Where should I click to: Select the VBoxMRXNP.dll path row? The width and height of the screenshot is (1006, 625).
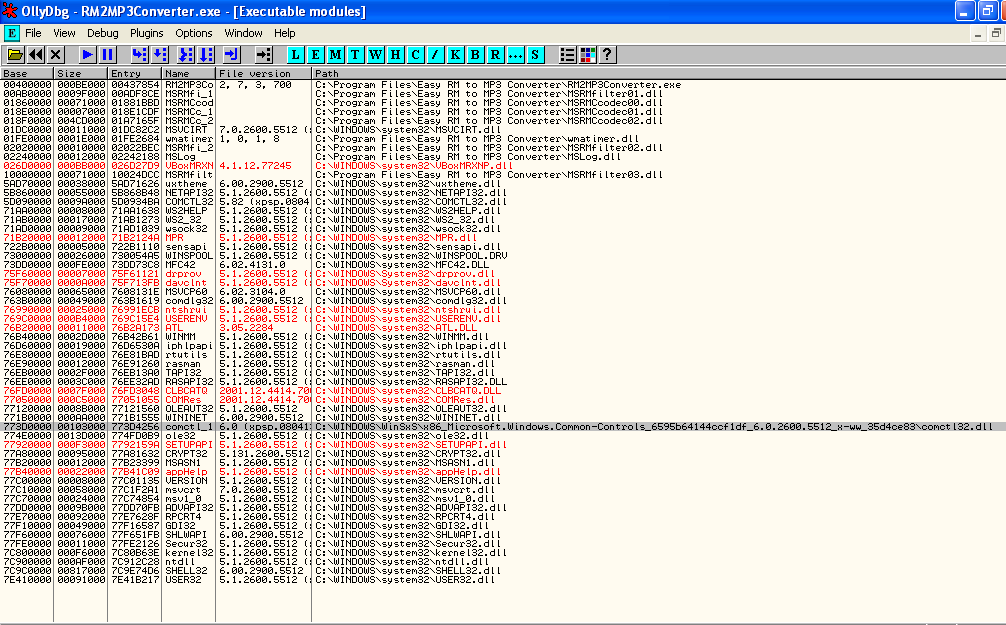[414, 166]
